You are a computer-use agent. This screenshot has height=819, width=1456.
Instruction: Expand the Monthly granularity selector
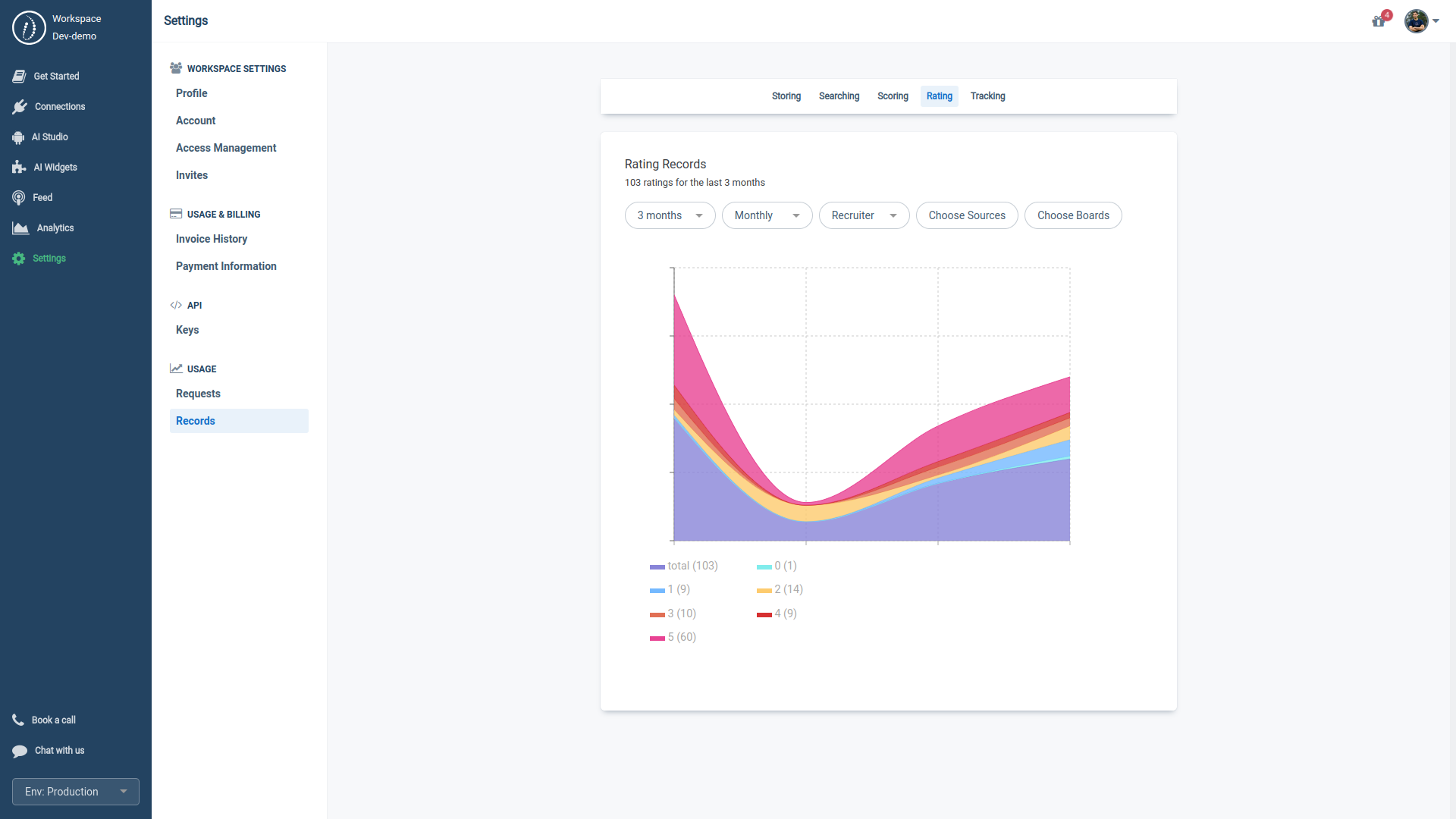767,215
